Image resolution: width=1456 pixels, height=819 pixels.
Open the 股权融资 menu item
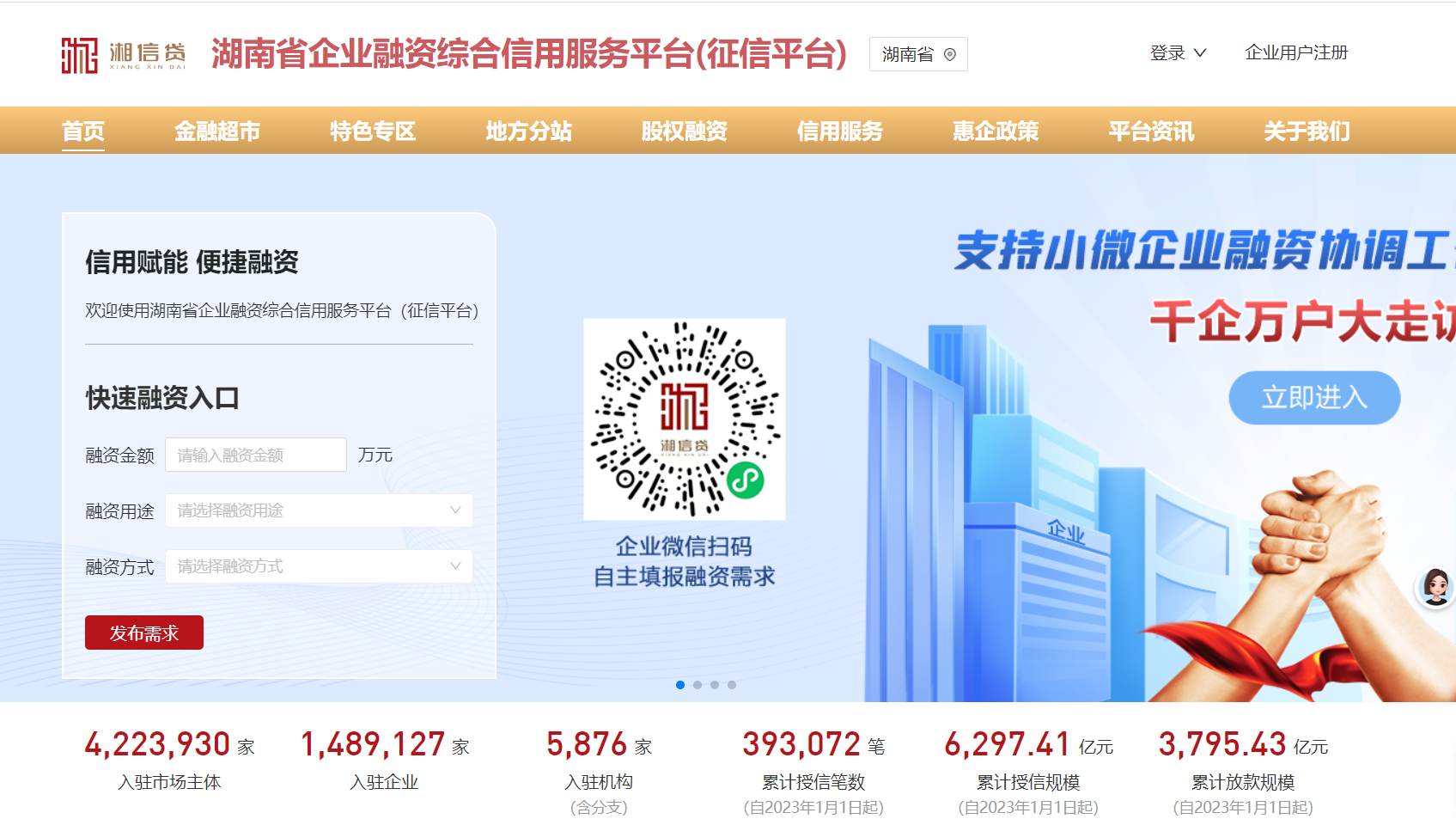[685, 131]
